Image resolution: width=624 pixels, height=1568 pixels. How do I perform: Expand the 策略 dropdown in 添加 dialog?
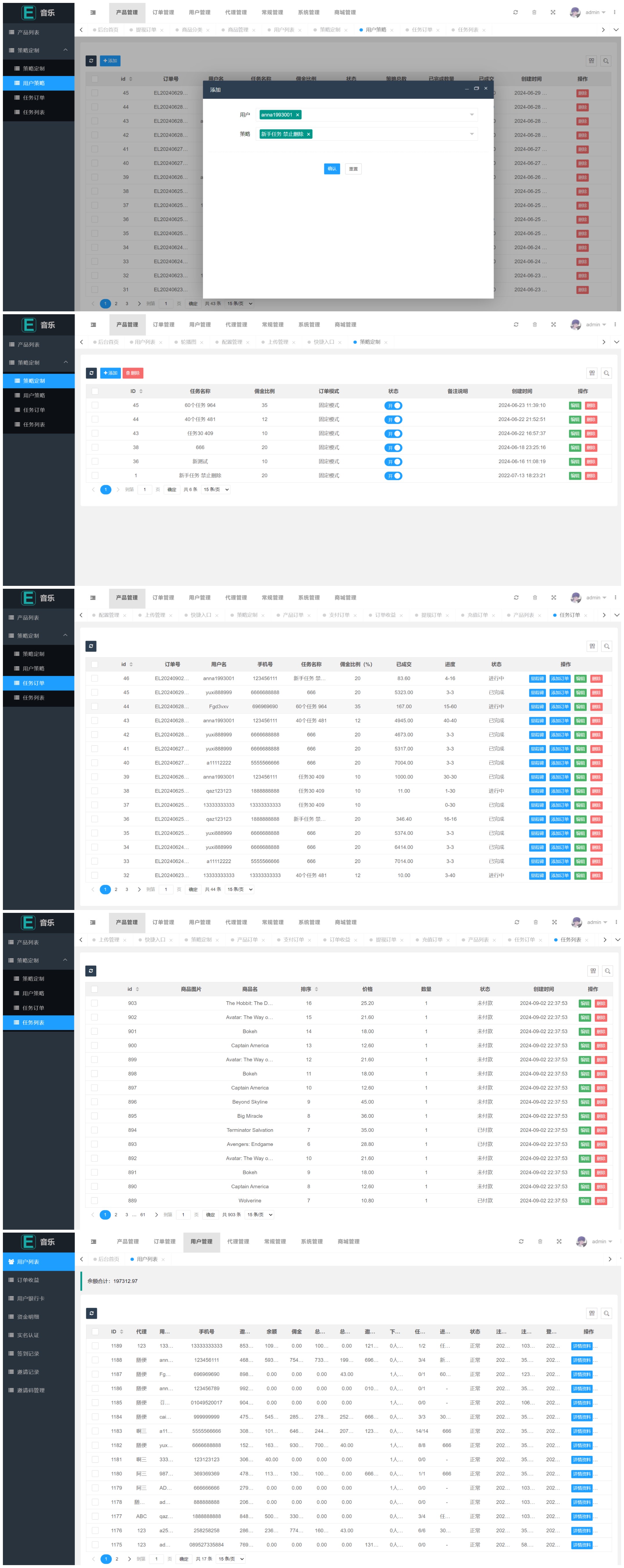pos(471,135)
